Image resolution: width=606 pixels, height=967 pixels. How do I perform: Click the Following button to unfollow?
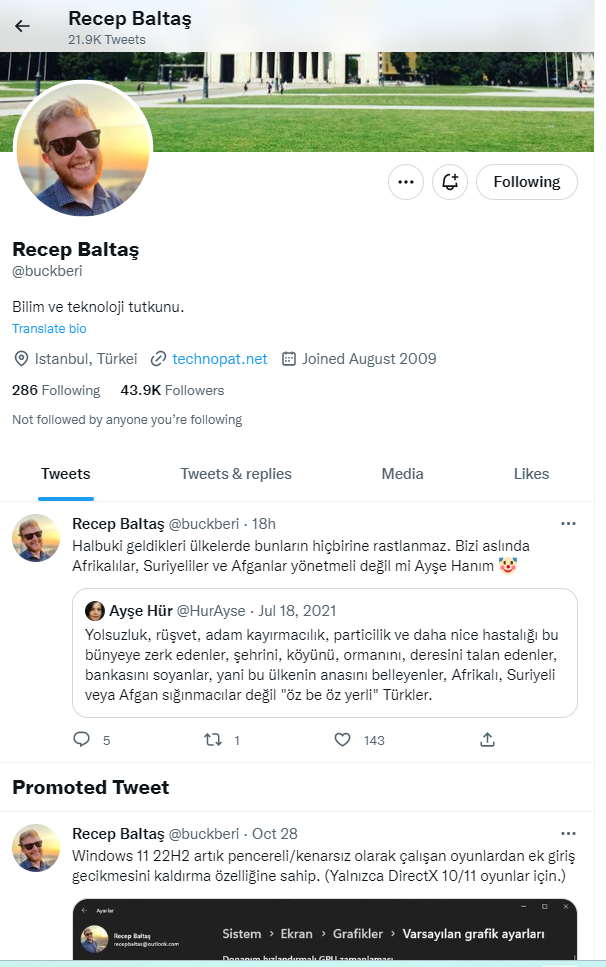527,181
